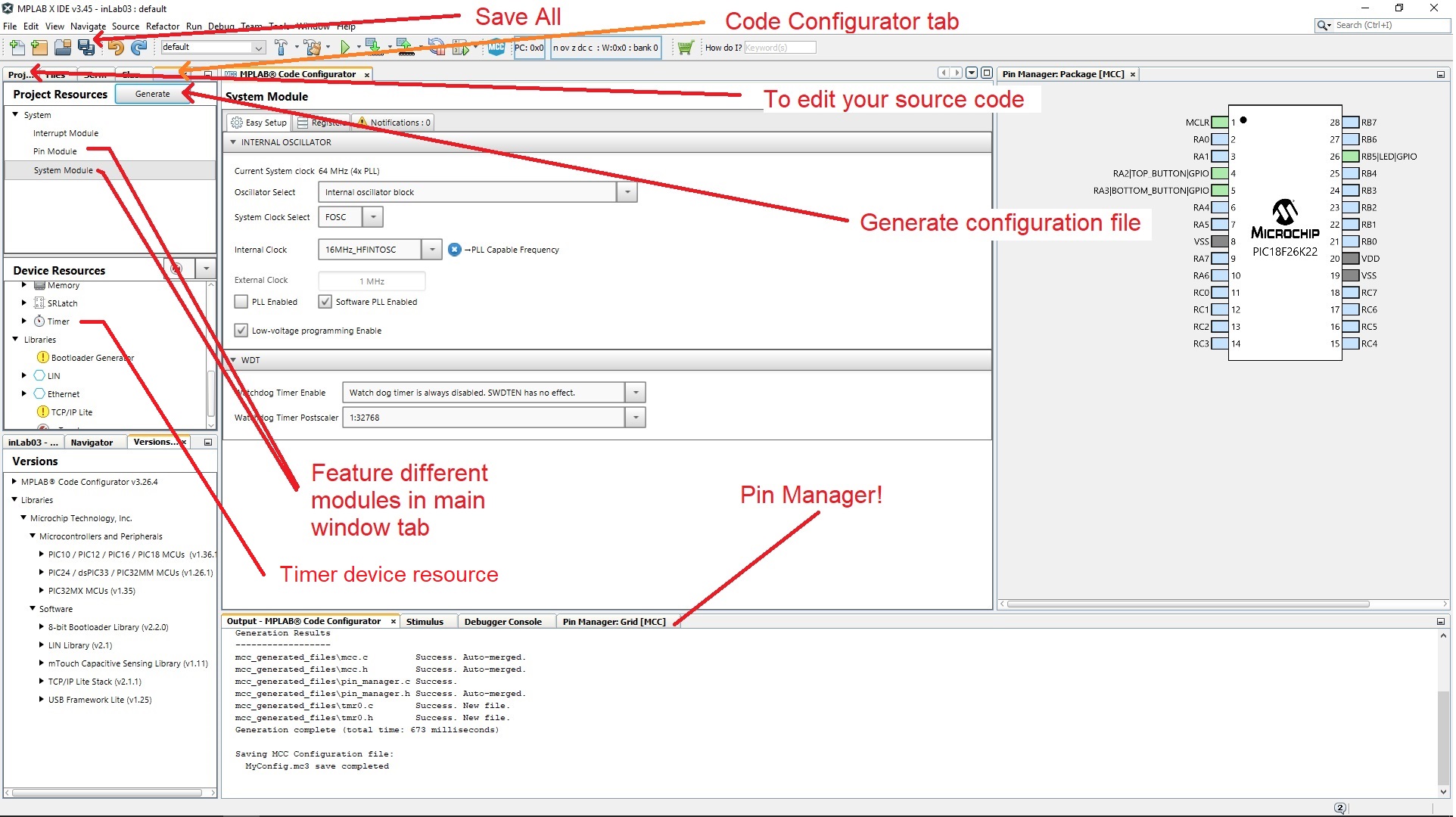Click the Microchip website icon in Device Resources header
1456x817 pixels.
(x=176, y=269)
